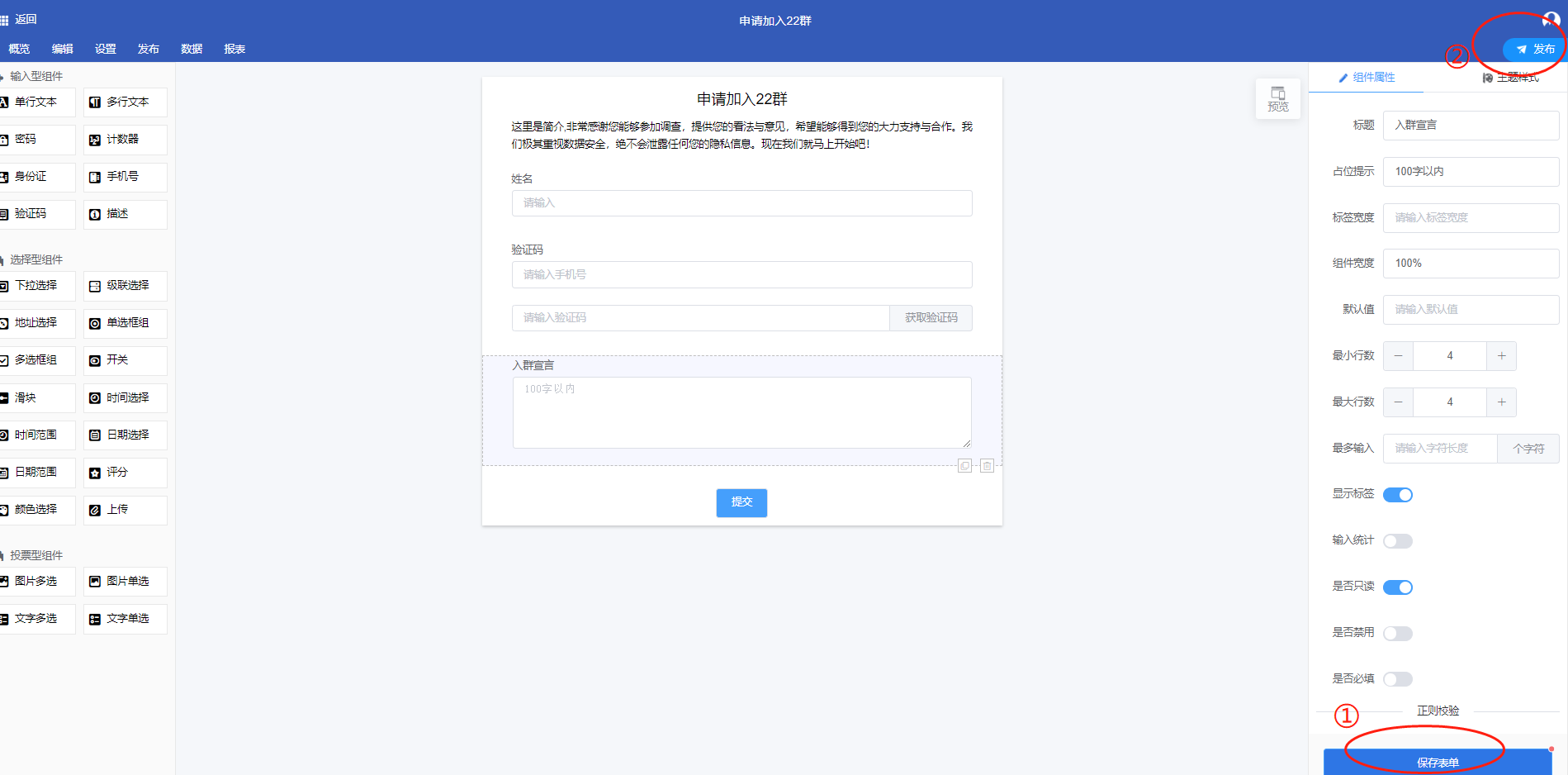The image size is (1568, 775).
Task: Increase 最小行数 with plus button
Action: 1500,356
